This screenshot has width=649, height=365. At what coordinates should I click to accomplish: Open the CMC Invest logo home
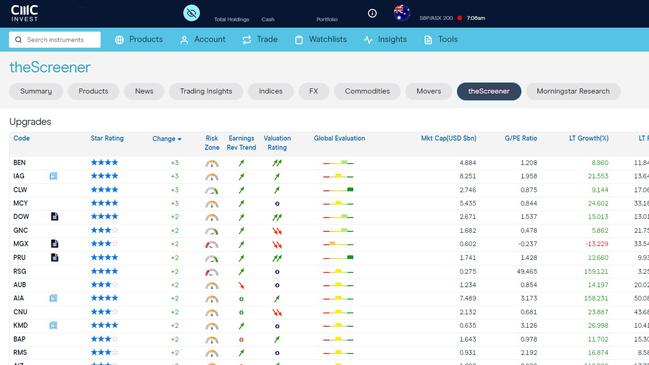click(x=24, y=13)
